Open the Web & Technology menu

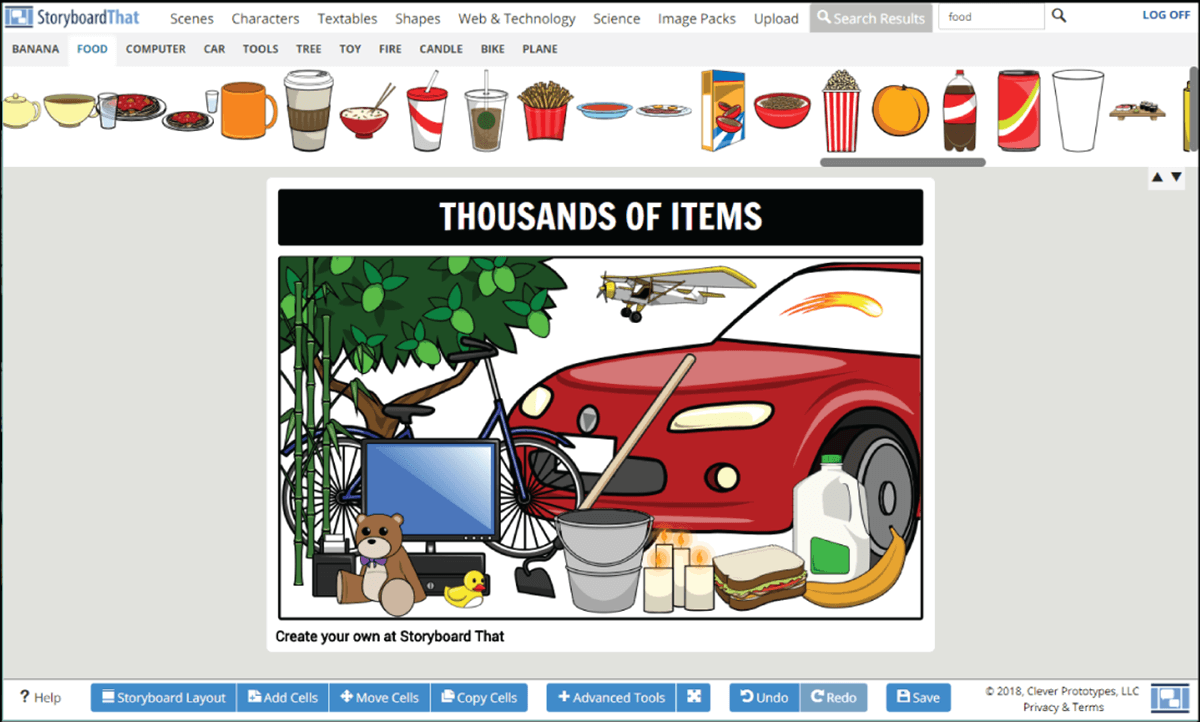516,18
